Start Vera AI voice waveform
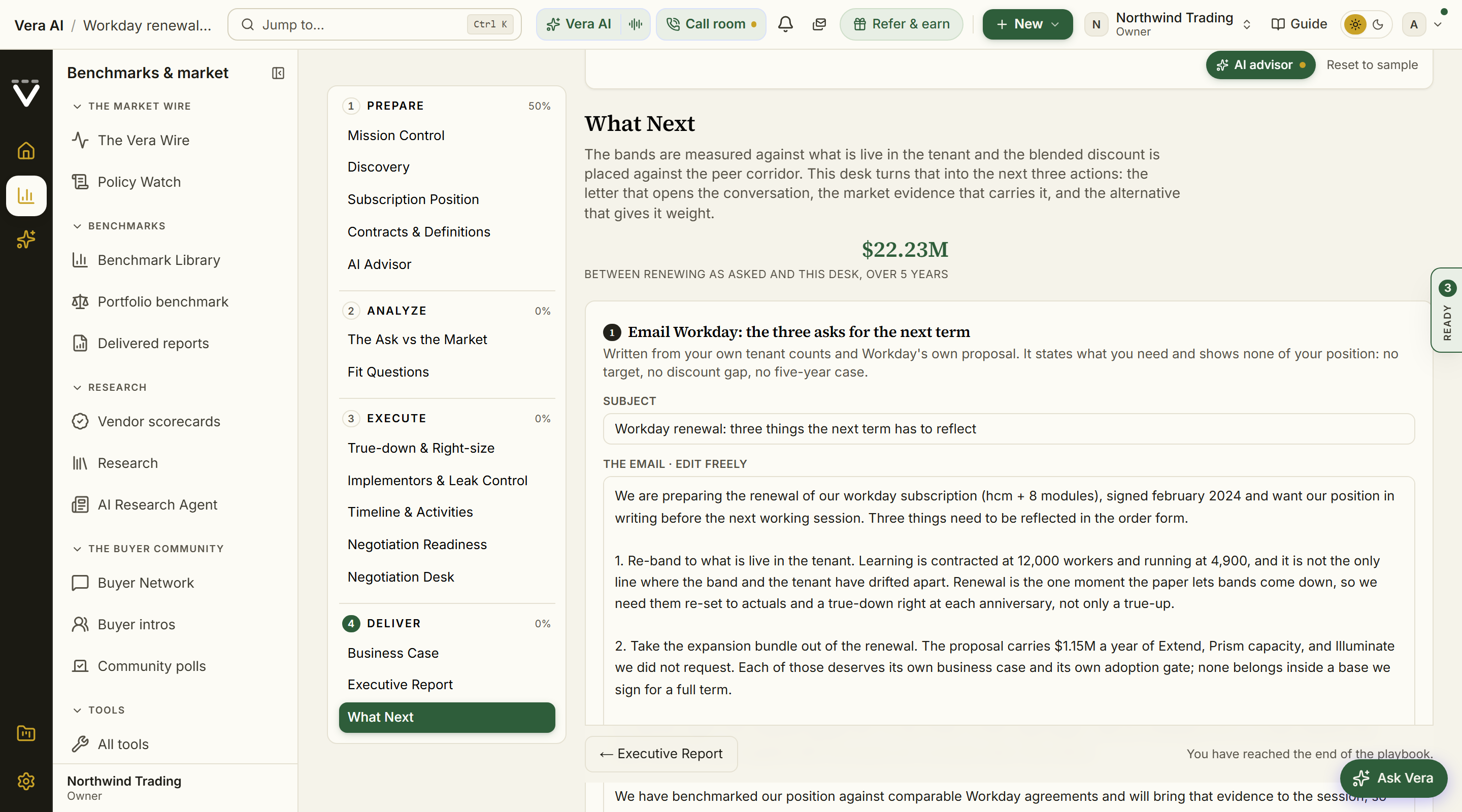Image resolution: width=1462 pixels, height=812 pixels. coord(636,24)
